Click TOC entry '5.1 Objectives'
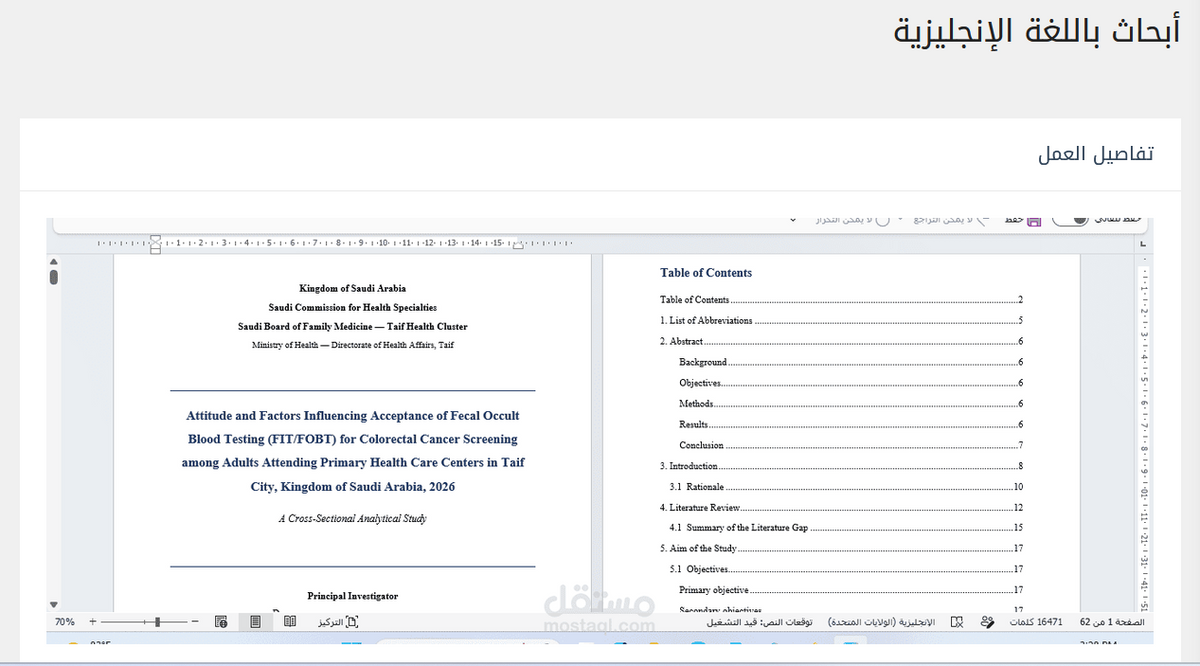The height and width of the screenshot is (666, 1200). point(699,569)
